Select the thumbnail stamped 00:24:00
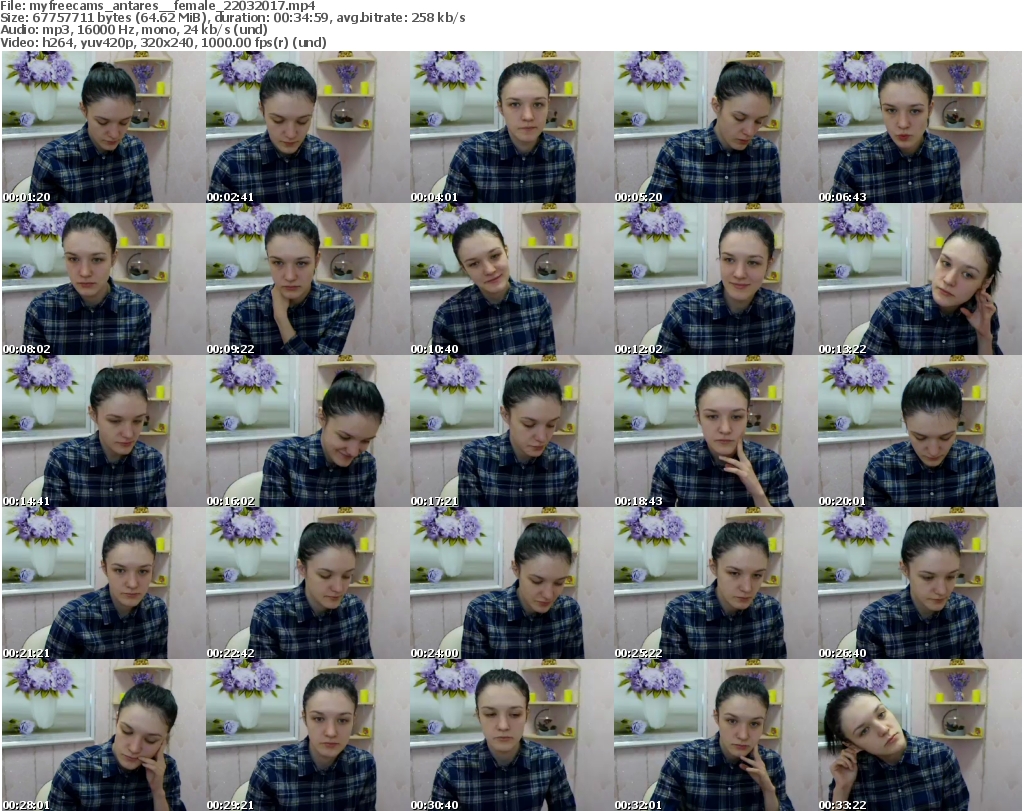The image size is (1024, 811). click(511, 583)
